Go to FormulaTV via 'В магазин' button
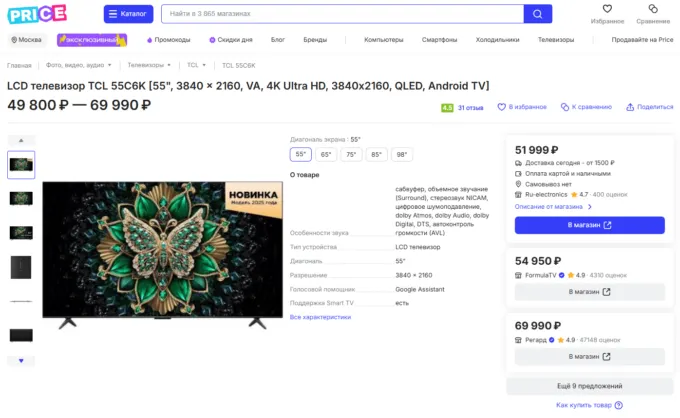Screen dimensions: 680x418 click(589, 292)
